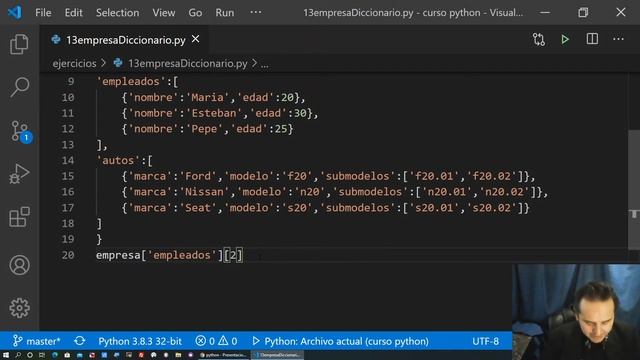The image size is (640, 360).
Task: Open the View menu
Action: click(164, 13)
